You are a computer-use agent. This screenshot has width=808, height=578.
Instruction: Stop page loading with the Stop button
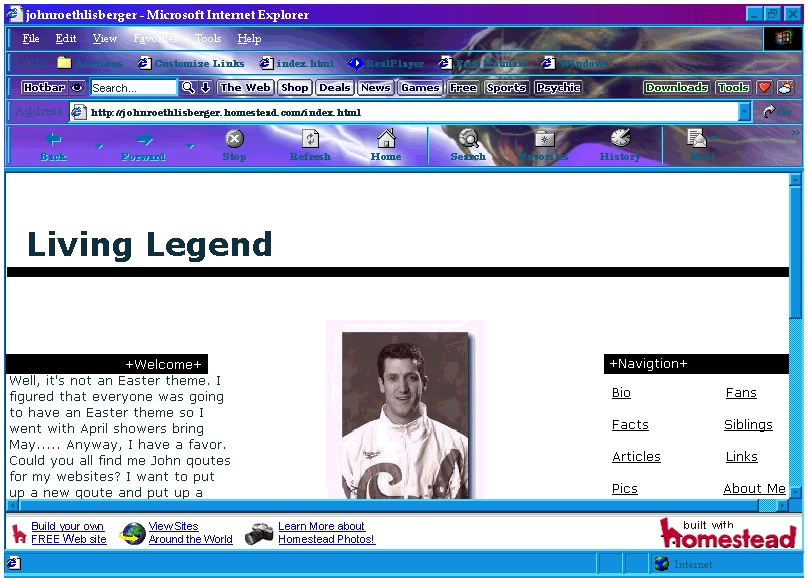tap(234, 146)
